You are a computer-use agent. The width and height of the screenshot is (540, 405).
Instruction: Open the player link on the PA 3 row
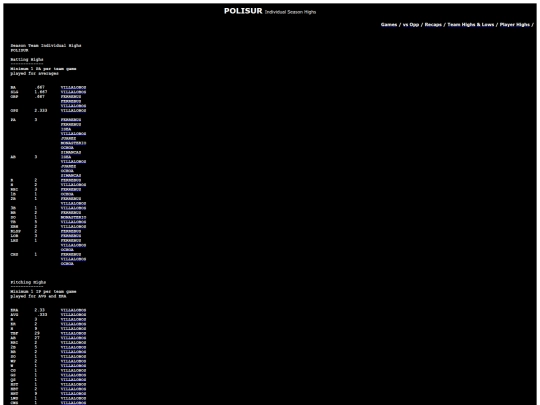(71, 120)
